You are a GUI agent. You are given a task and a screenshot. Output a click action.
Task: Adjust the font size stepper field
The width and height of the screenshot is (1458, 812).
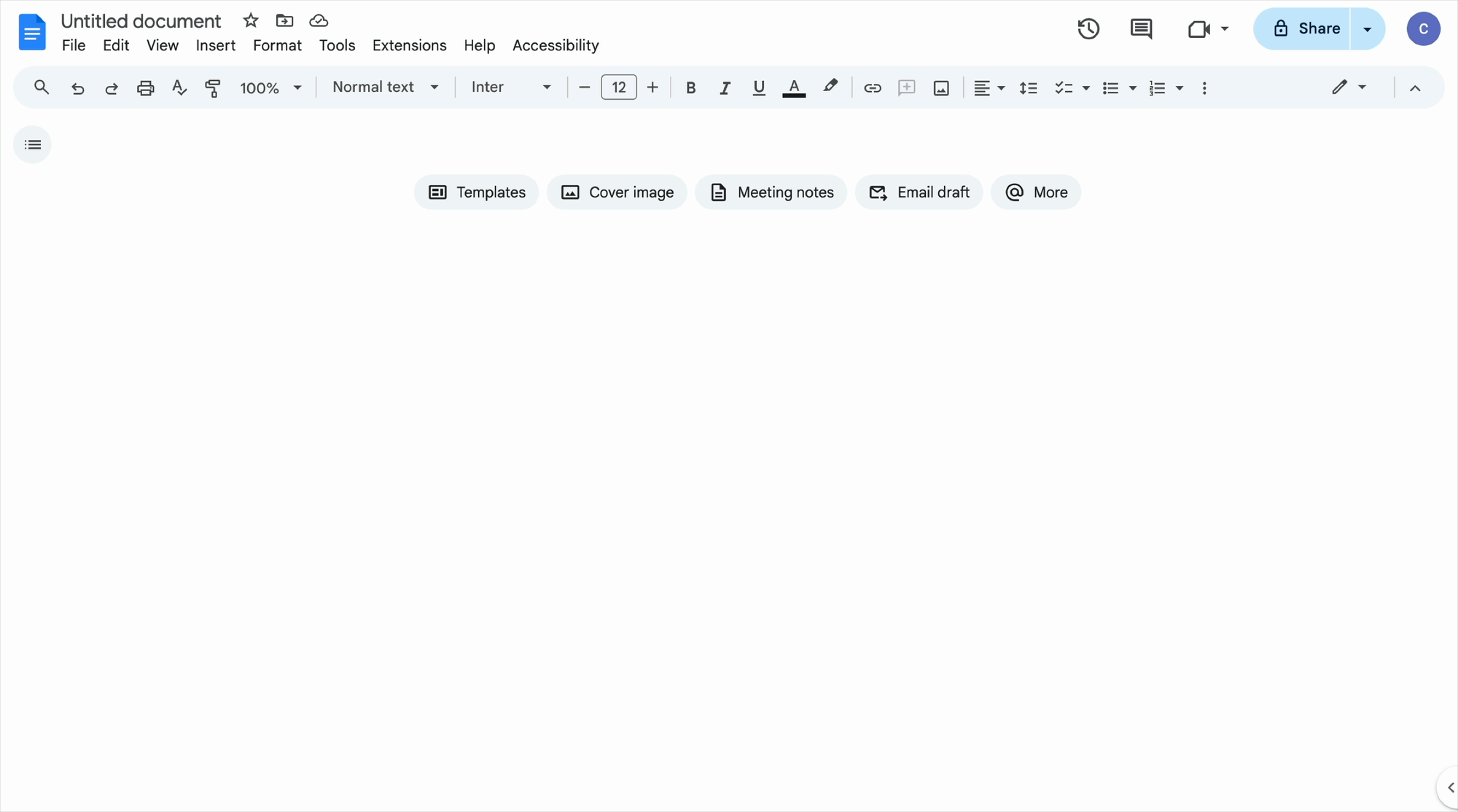click(617, 87)
